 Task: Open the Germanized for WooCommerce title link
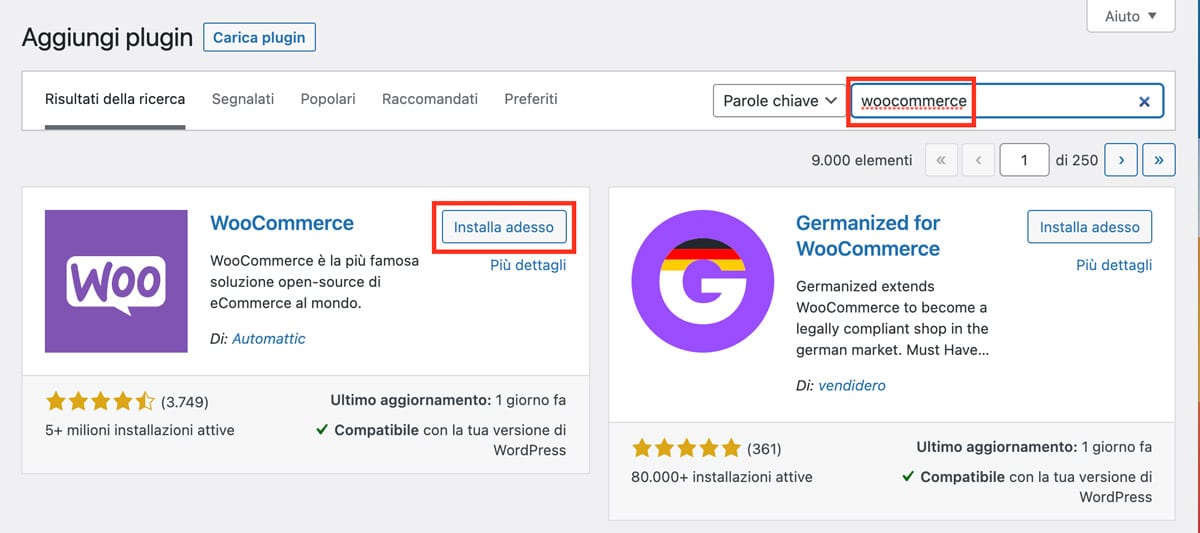868,236
